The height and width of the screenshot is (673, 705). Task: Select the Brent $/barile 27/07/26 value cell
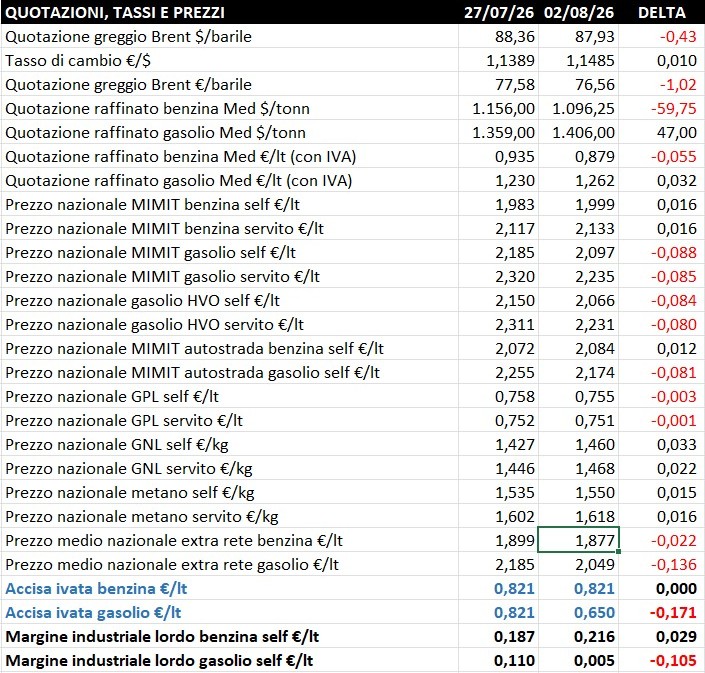coord(498,36)
